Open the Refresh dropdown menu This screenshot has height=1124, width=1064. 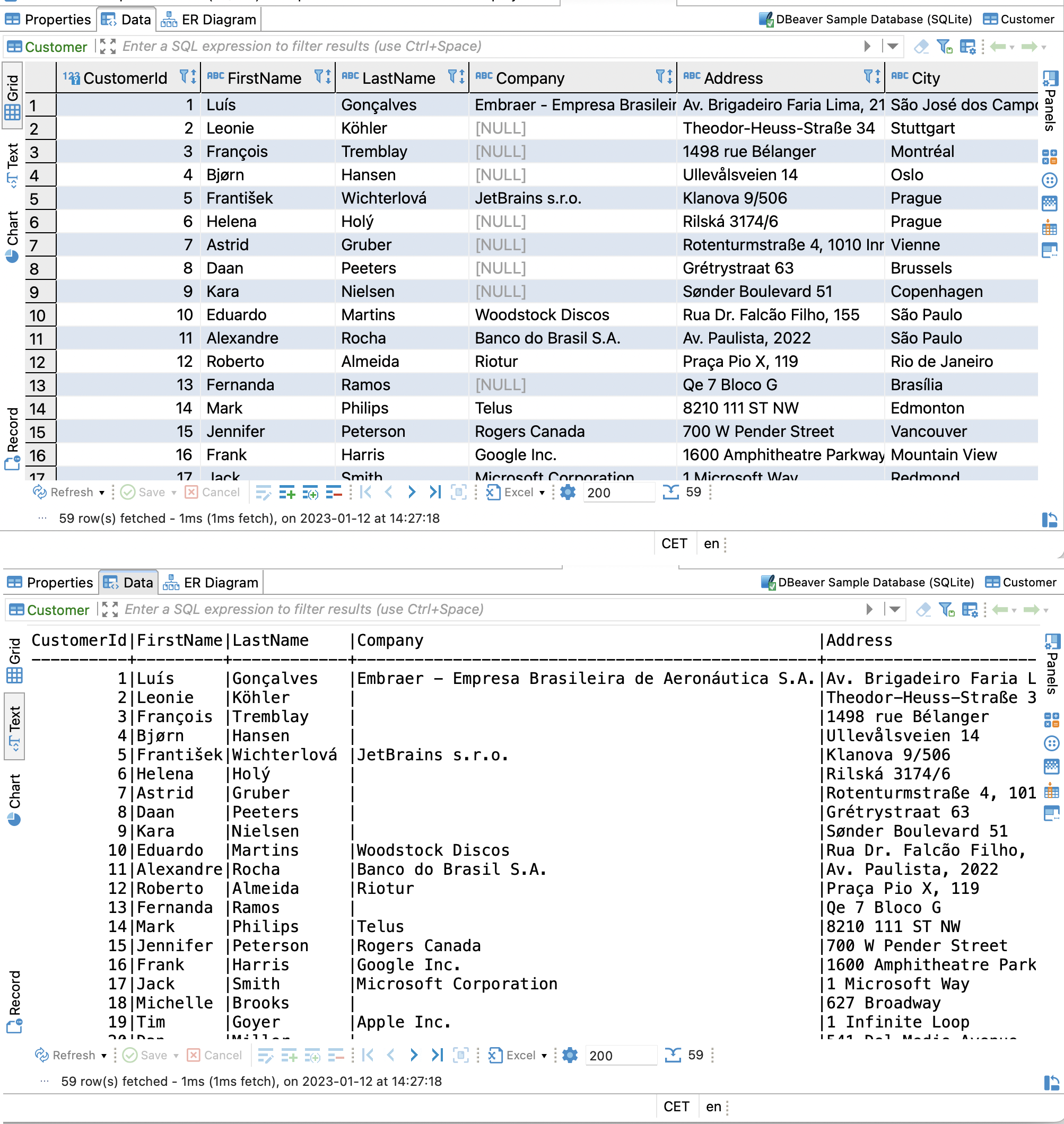click(x=102, y=492)
